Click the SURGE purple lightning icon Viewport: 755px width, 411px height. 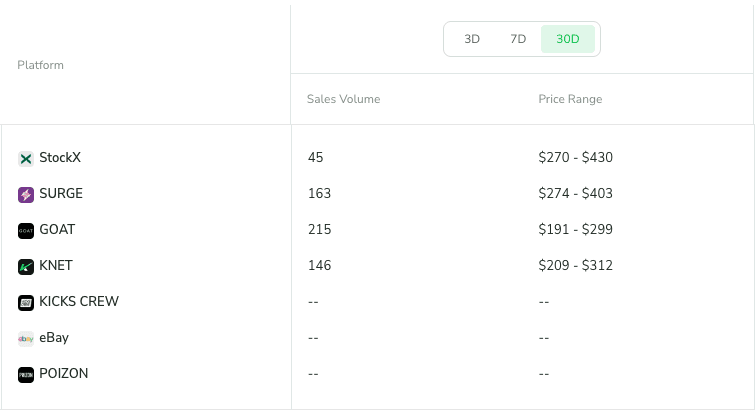pos(26,194)
